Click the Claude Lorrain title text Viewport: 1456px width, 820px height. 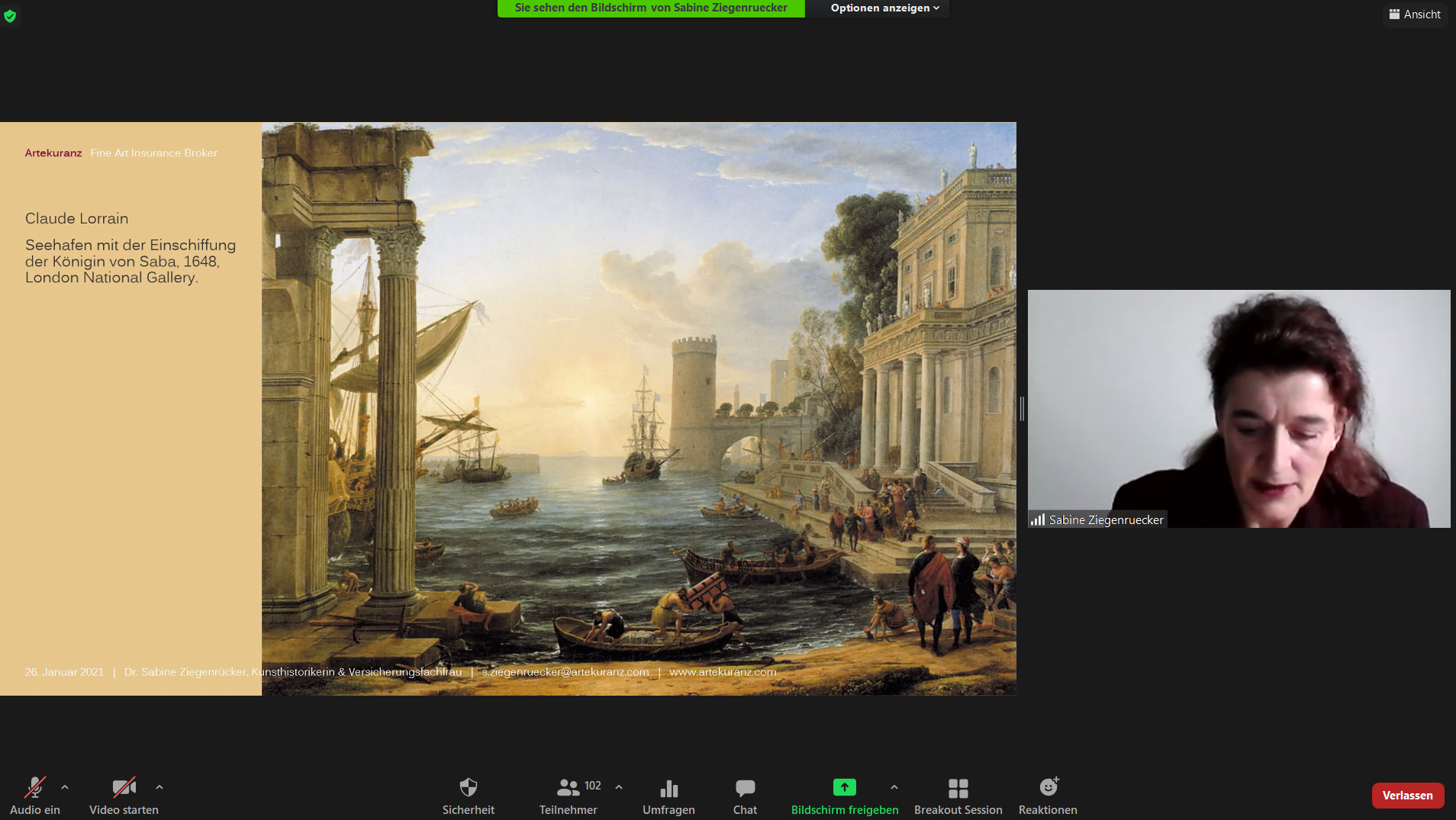tap(76, 218)
